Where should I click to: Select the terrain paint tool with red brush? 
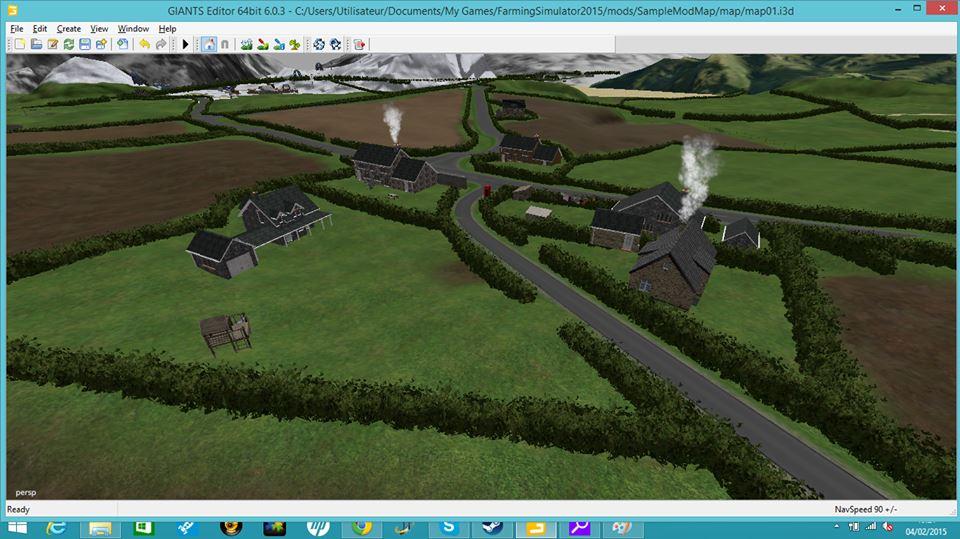tap(262, 44)
